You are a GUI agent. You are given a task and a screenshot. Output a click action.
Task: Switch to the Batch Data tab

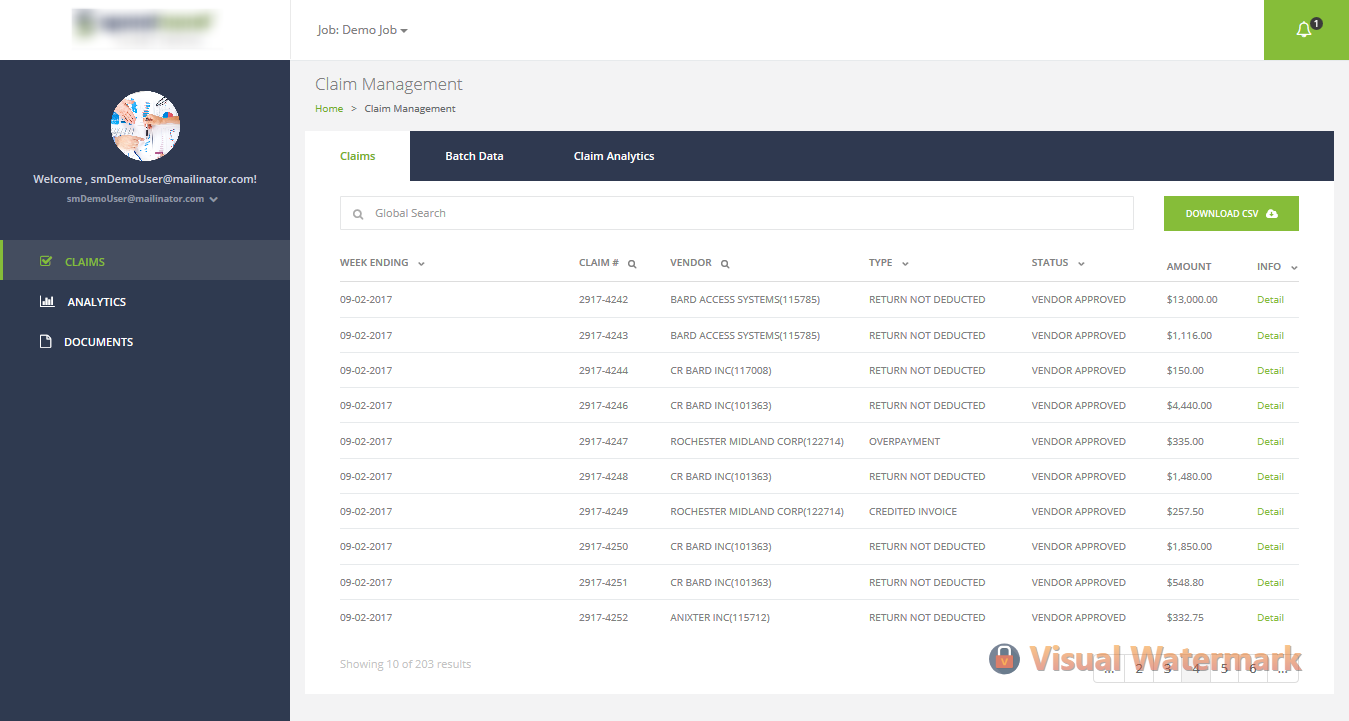pyautogui.click(x=474, y=156)
